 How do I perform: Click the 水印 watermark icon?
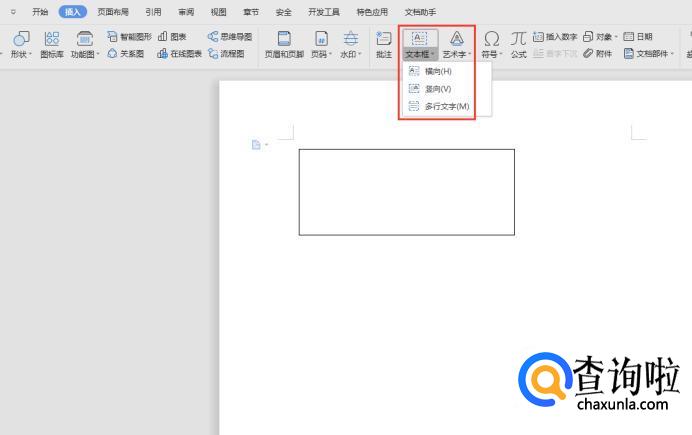pos(351,39)
